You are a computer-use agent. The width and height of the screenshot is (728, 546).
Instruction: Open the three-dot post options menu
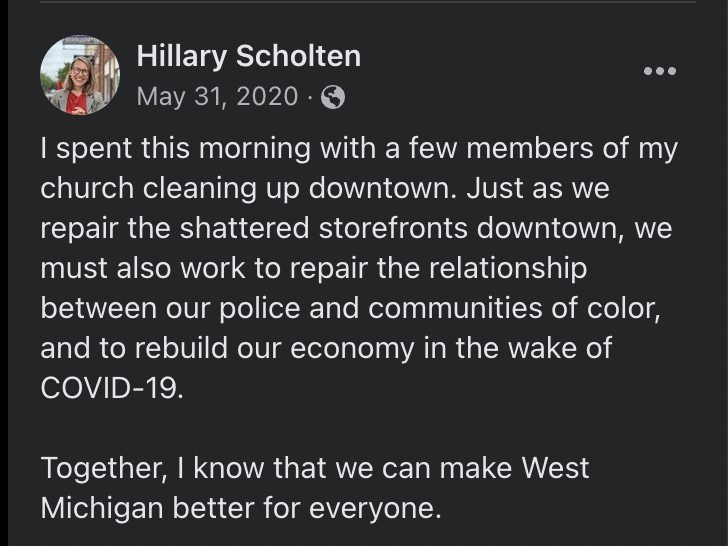tap(659, 71)
